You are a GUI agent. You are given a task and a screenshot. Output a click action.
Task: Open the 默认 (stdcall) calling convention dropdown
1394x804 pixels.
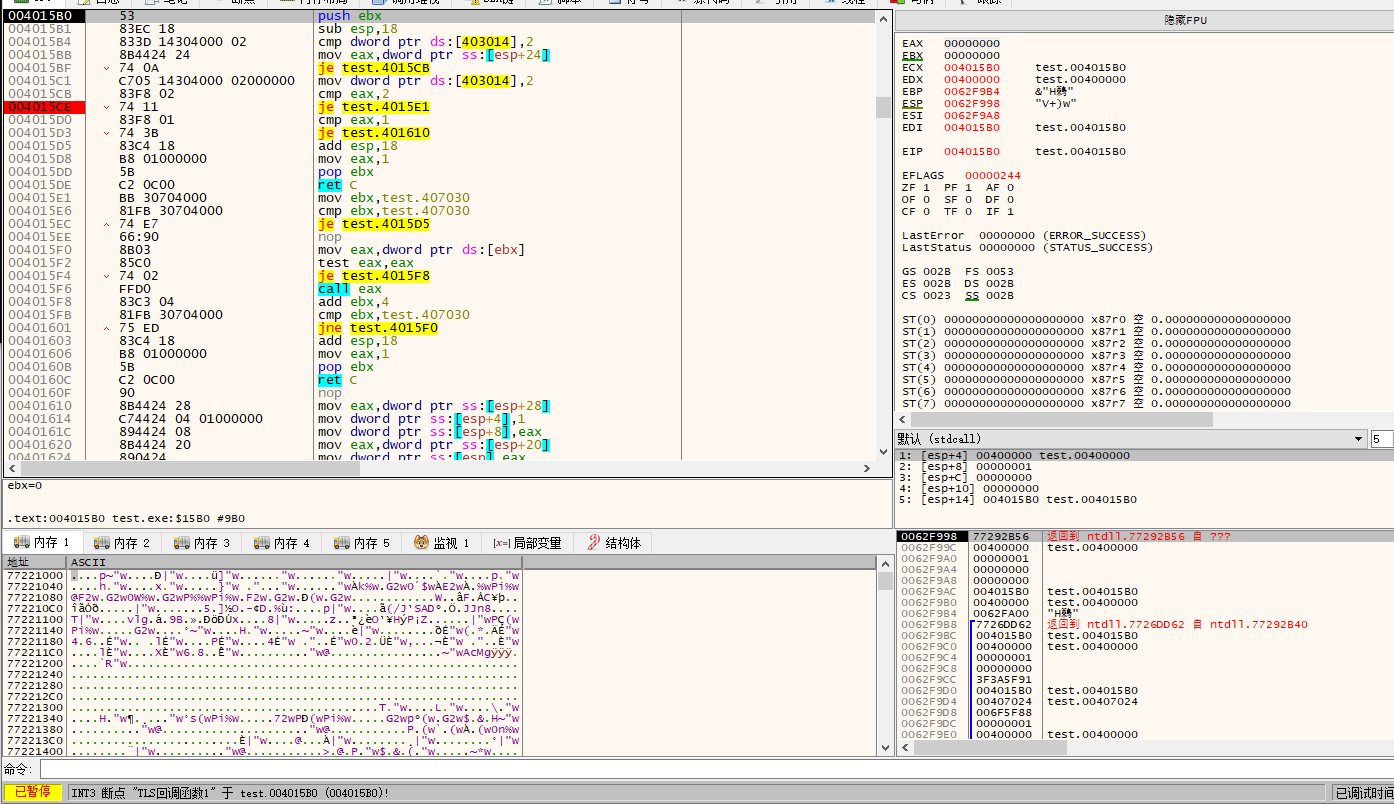(x=1131, y=439)
